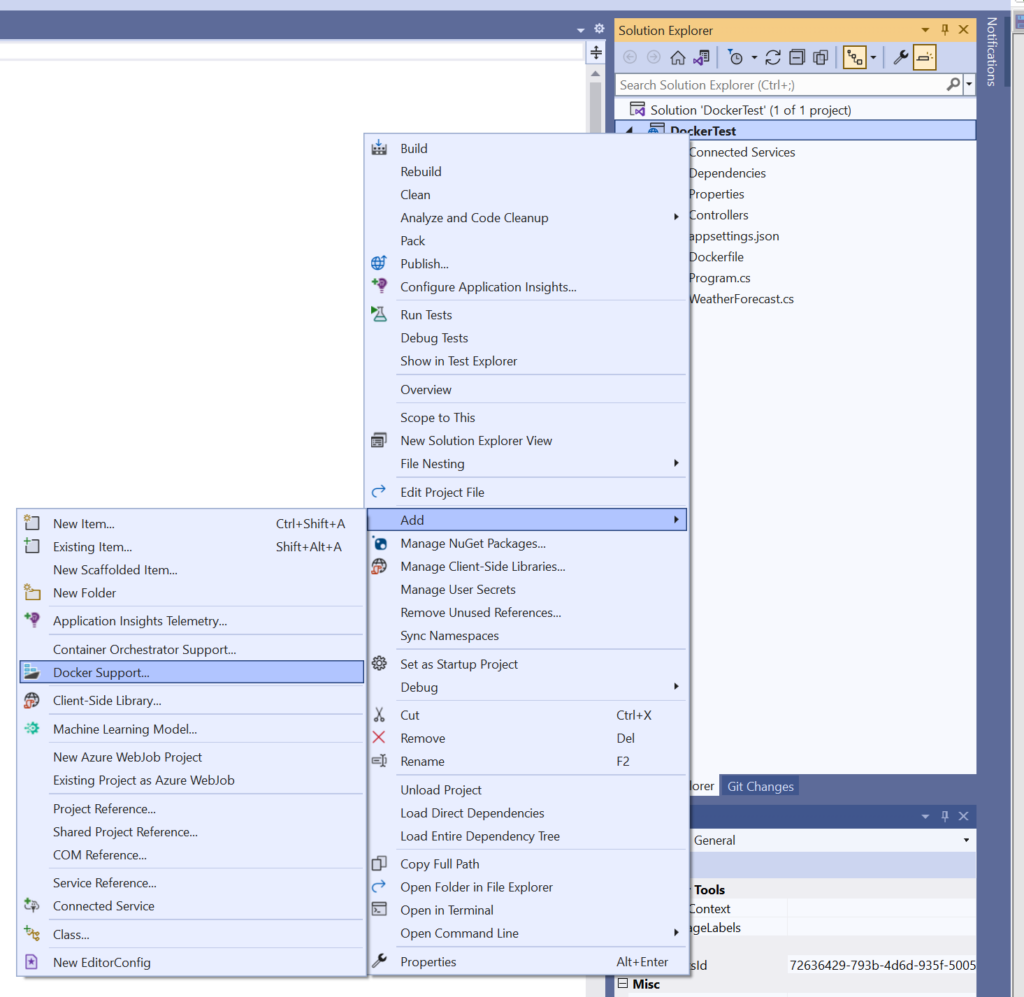Viewport: 1024px width, 997px height.
Task: Click the New Solution Explorer View icon
Action: (379, 440)
